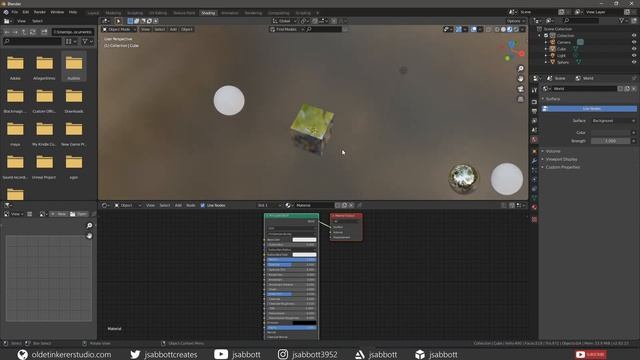
Task: Click the viewport pan hand icon
Action: coord(520,79)
